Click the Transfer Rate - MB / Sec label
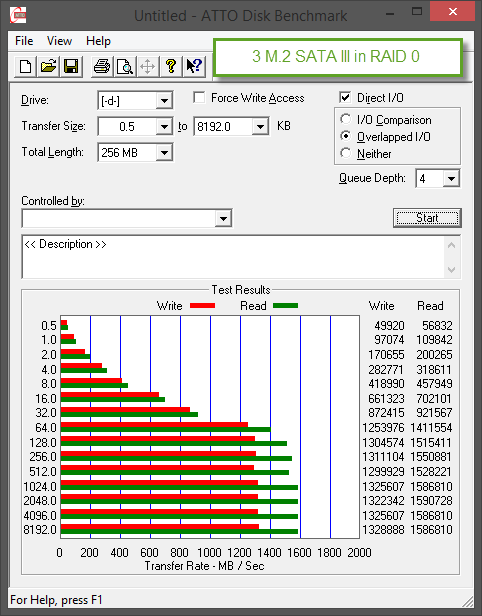The height and width of the screenshot is (616, 482). 204,566
